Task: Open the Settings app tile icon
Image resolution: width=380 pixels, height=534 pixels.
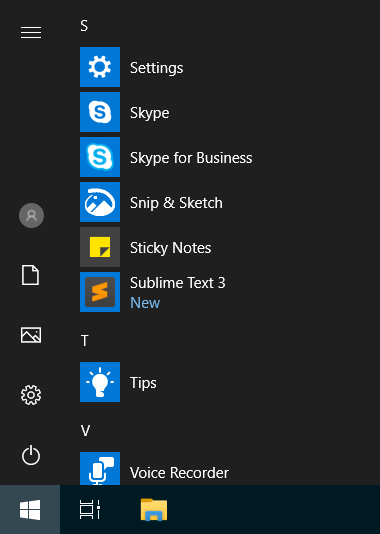Action: 100,67
